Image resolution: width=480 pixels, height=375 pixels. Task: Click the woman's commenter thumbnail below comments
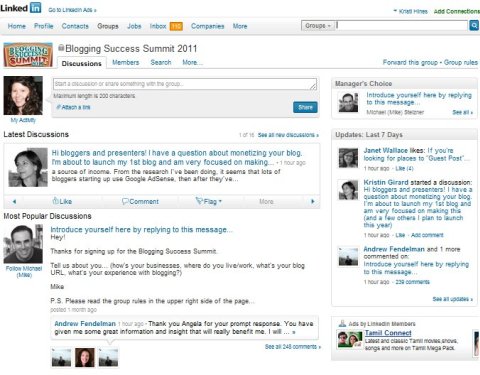pyautogui.click(x=85, y=357)
